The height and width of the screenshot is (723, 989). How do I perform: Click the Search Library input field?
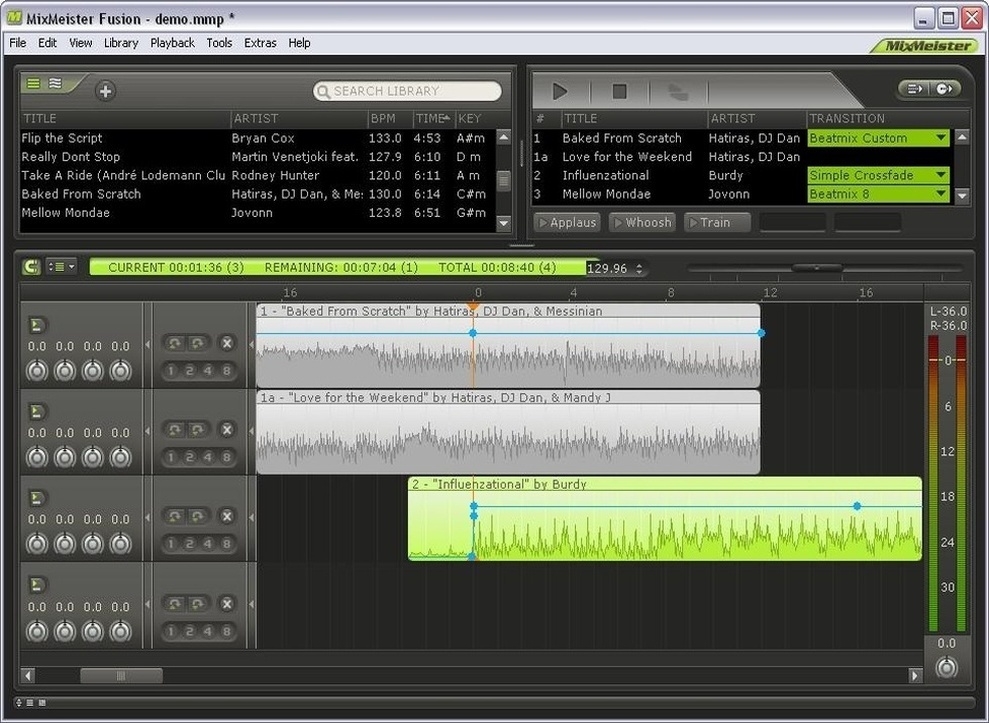pos(408,91)
